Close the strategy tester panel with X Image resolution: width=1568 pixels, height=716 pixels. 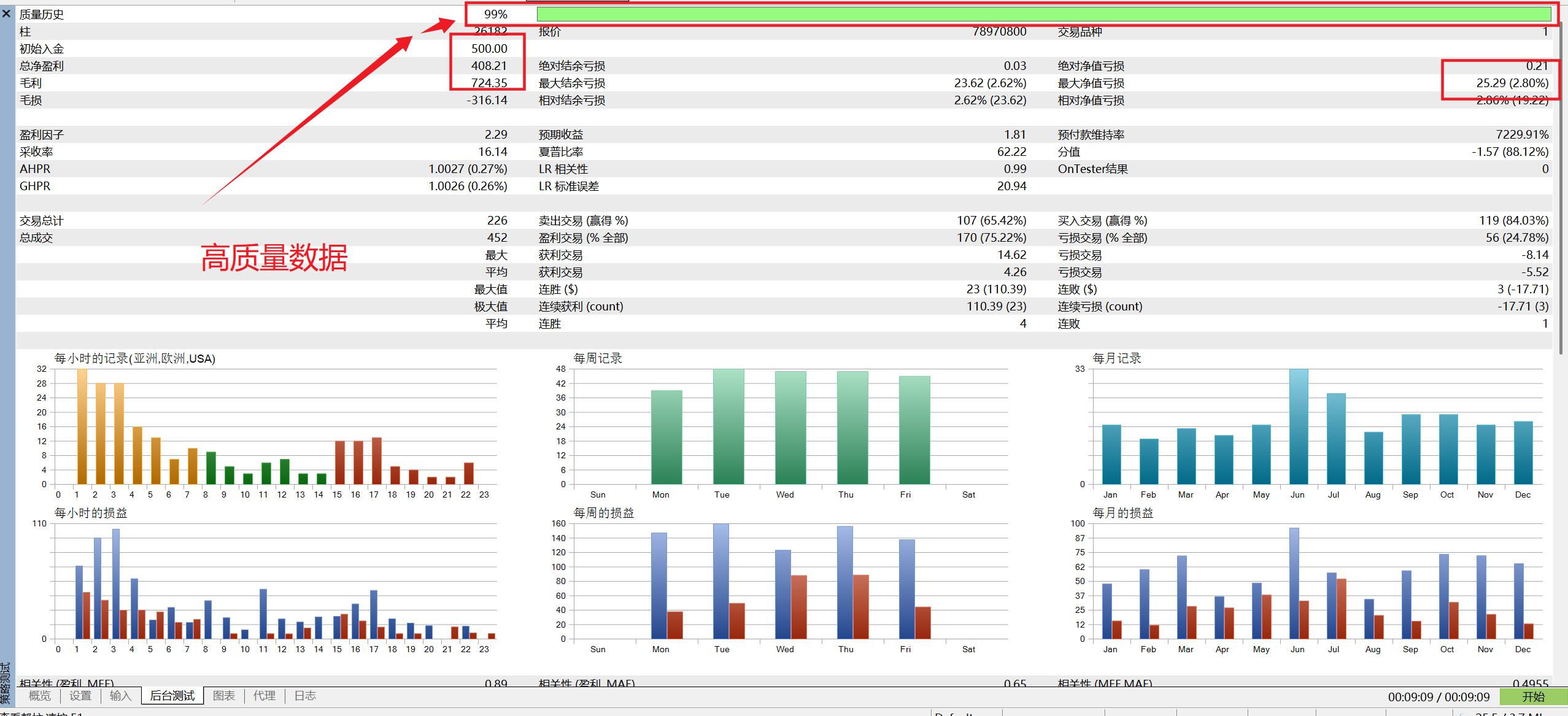pos(7,13)
